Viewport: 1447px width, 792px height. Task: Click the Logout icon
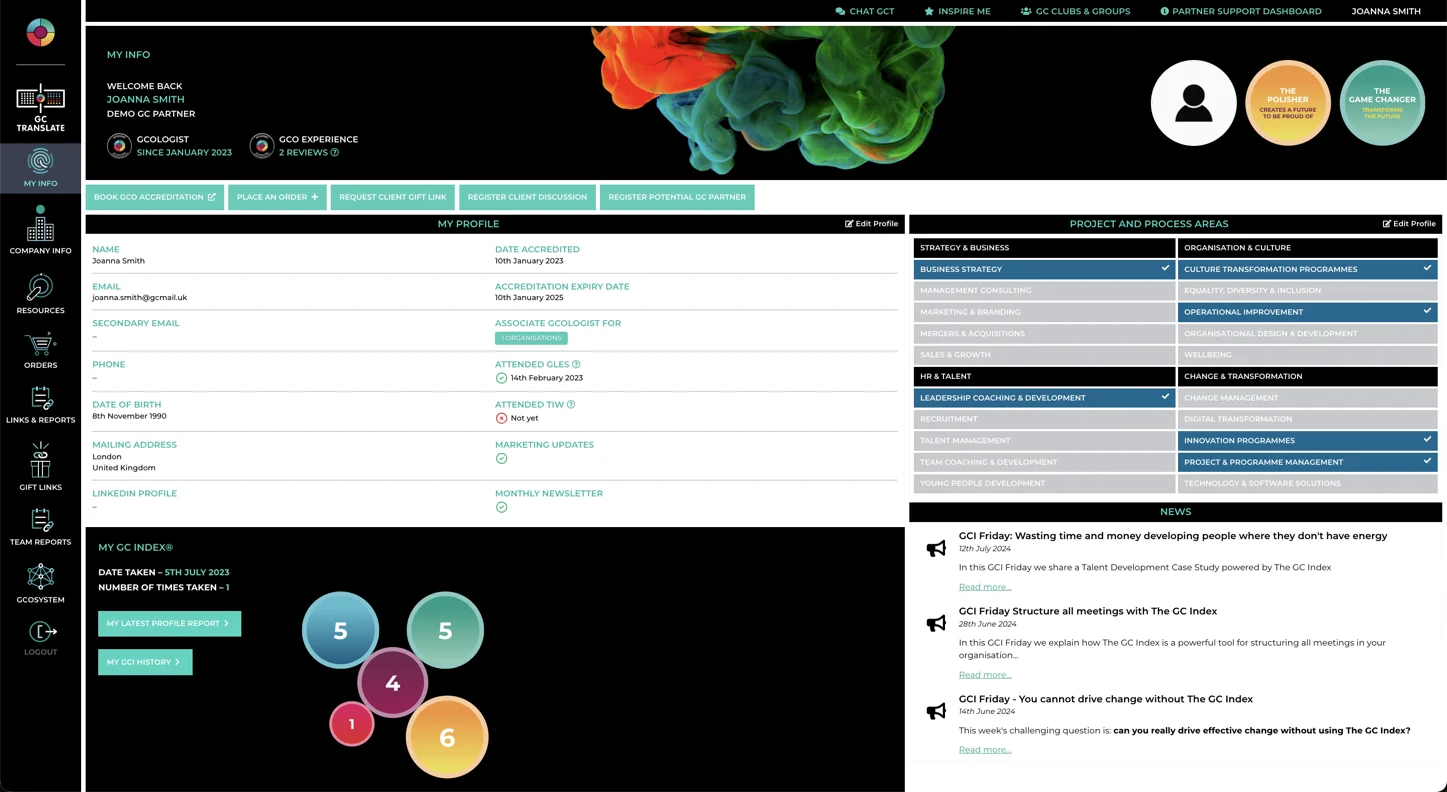pos(41,632)
